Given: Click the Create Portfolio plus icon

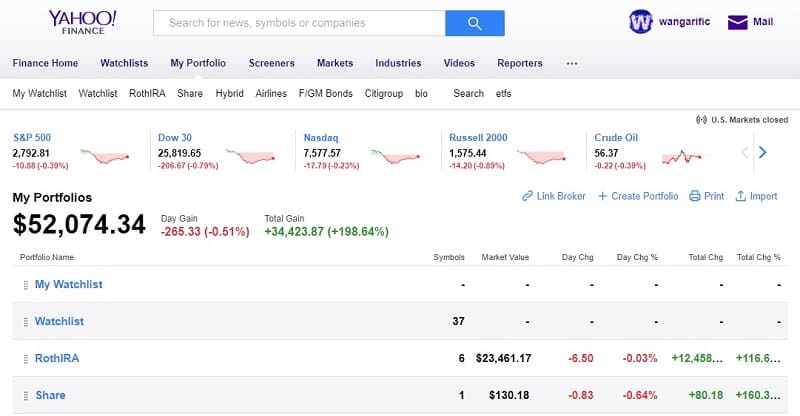Looking at the screenshot, I should pyautogui.click(x=602, y=196).
